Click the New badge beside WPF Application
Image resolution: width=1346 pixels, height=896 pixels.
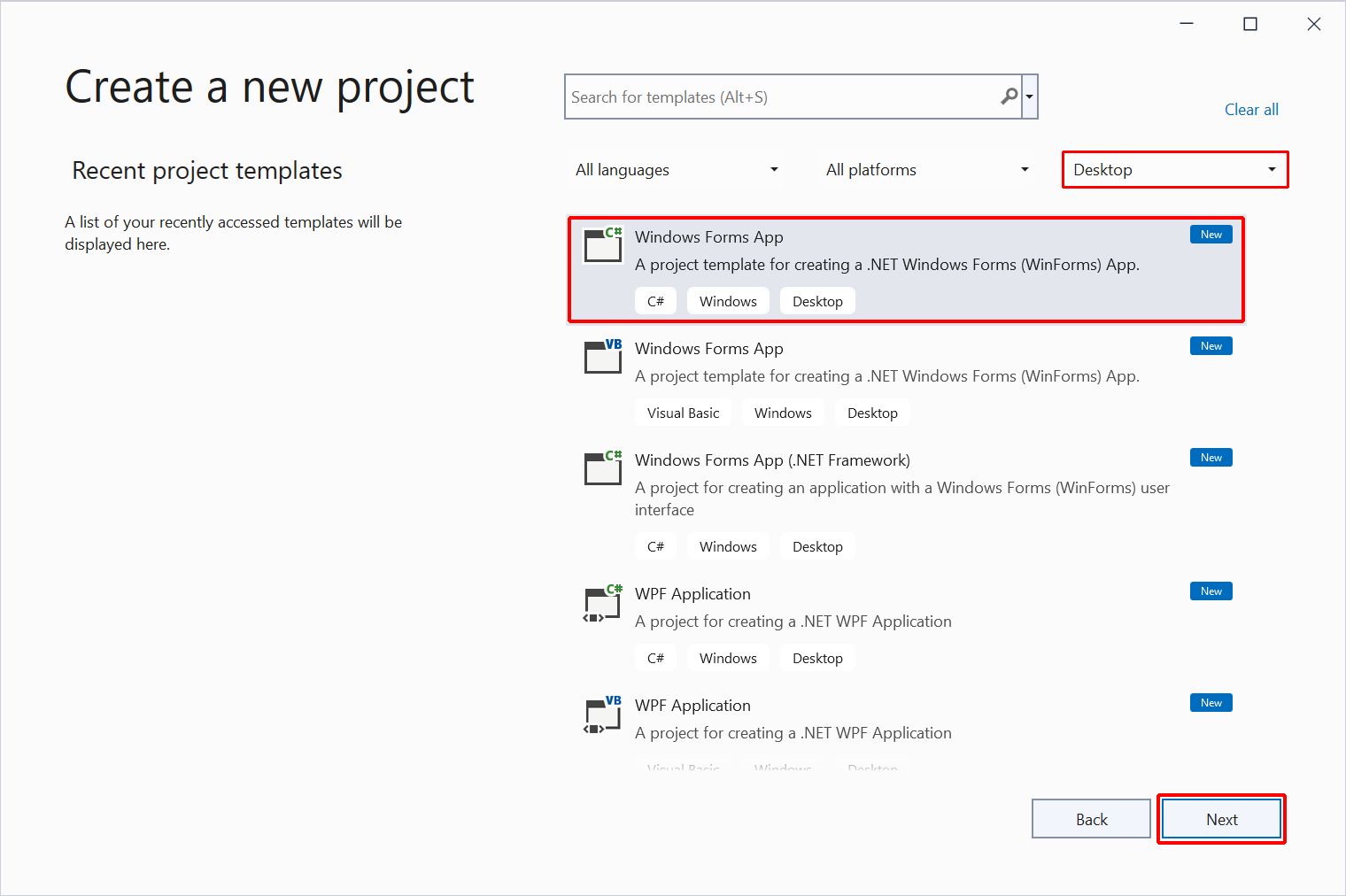(x=1211, y=591)
